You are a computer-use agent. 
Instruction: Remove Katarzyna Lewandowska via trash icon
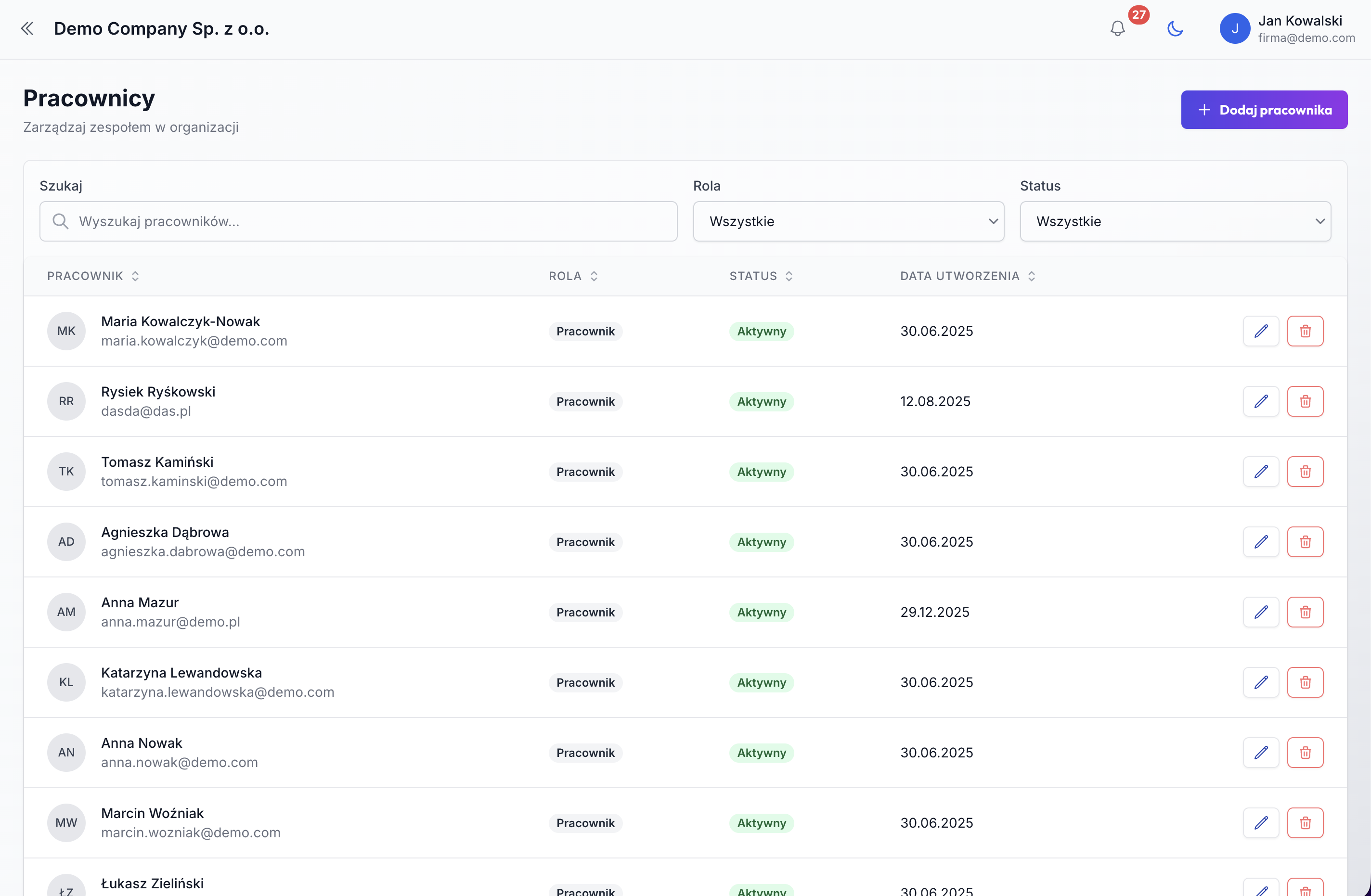pos(1305,682)
